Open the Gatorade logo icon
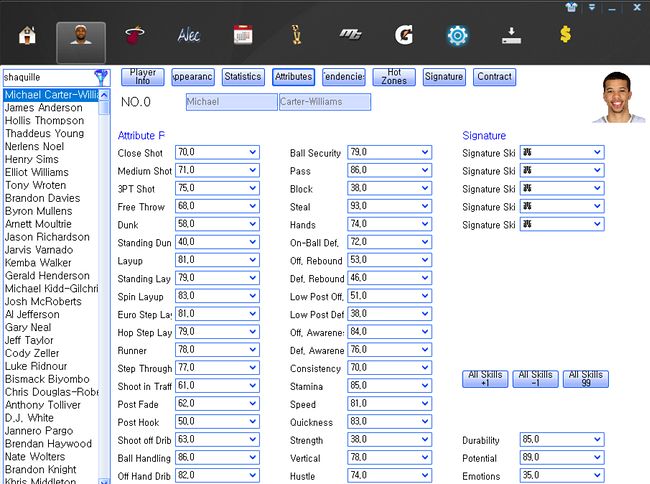The height and width of the screenshot is (484, 650). pos(404,37)
